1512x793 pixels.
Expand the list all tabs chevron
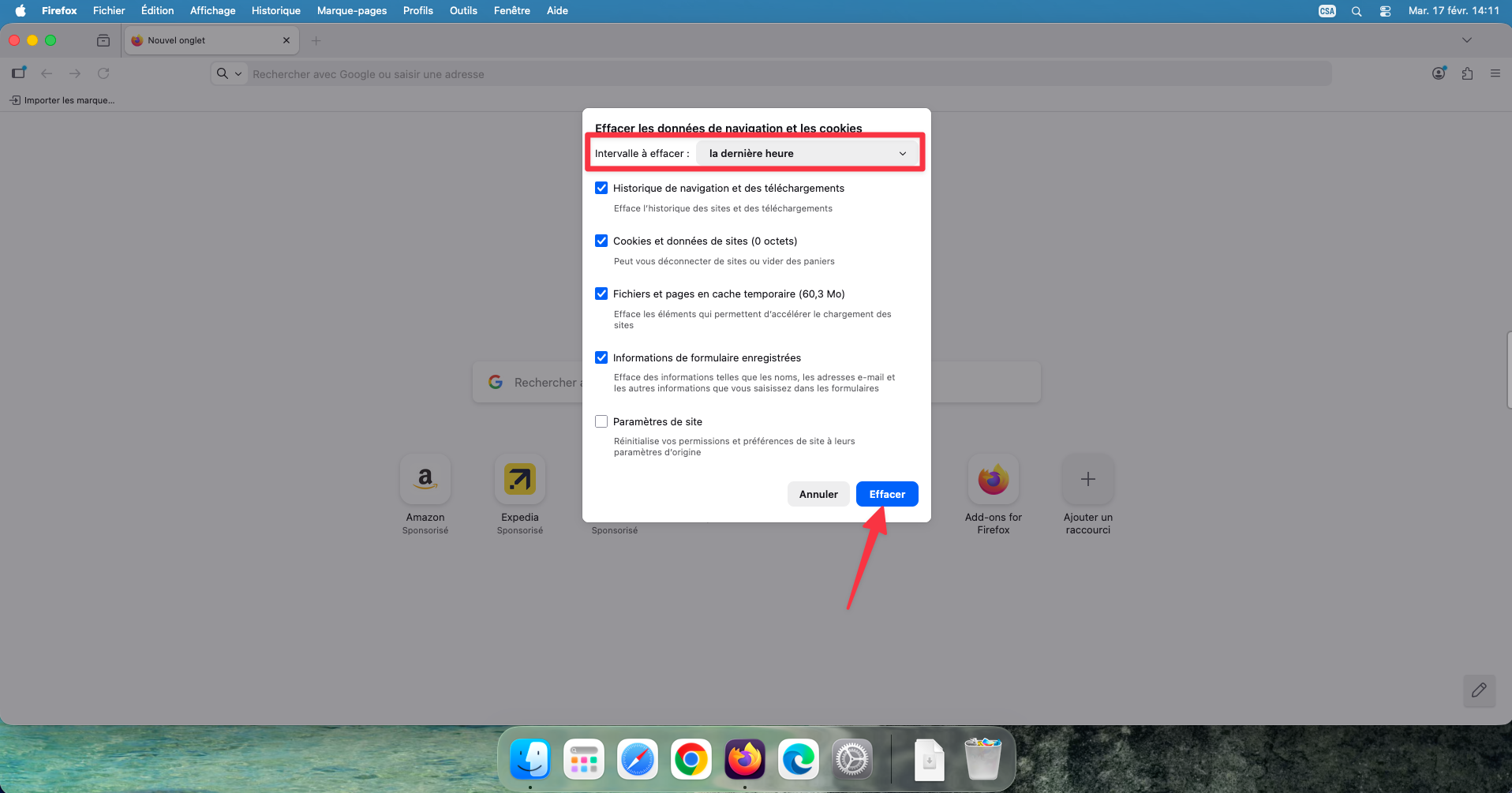tap(1467, 40)
